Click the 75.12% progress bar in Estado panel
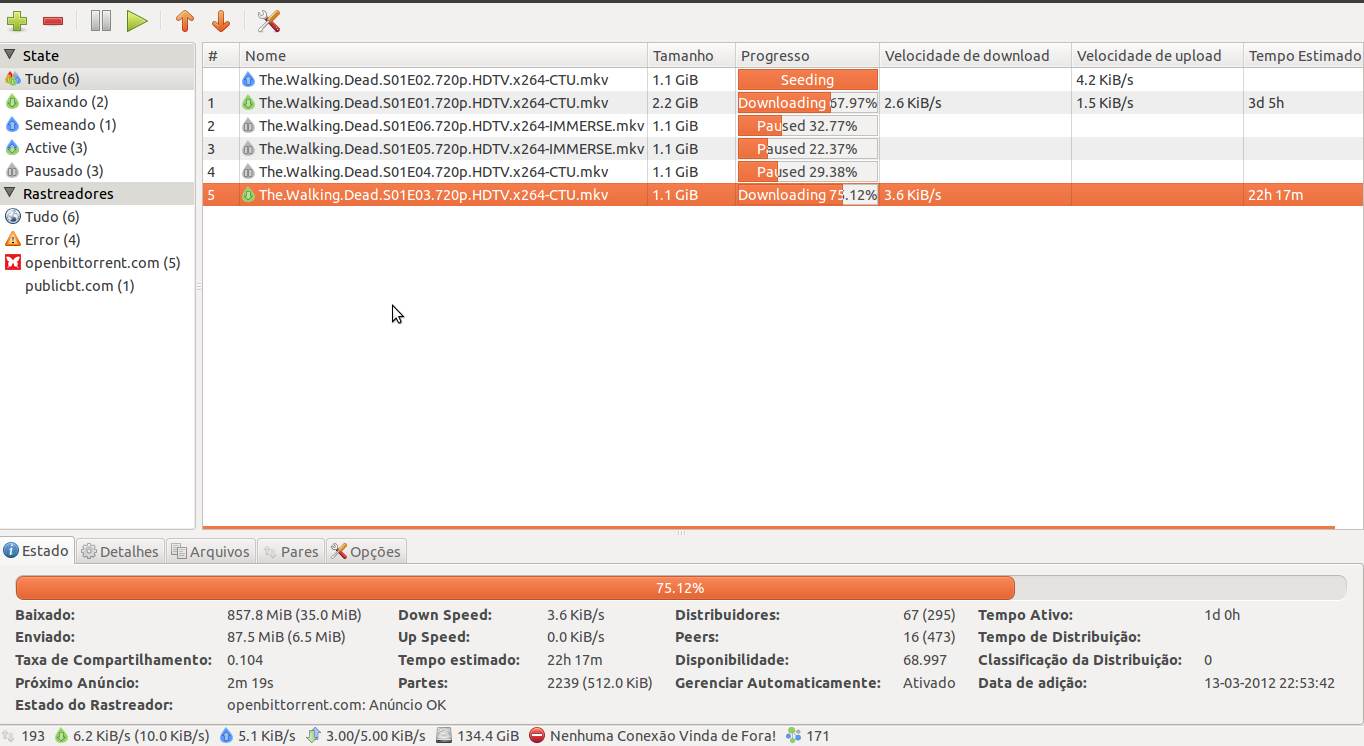The width and height of the screenshot is (1364, 746). click(679, 587)
